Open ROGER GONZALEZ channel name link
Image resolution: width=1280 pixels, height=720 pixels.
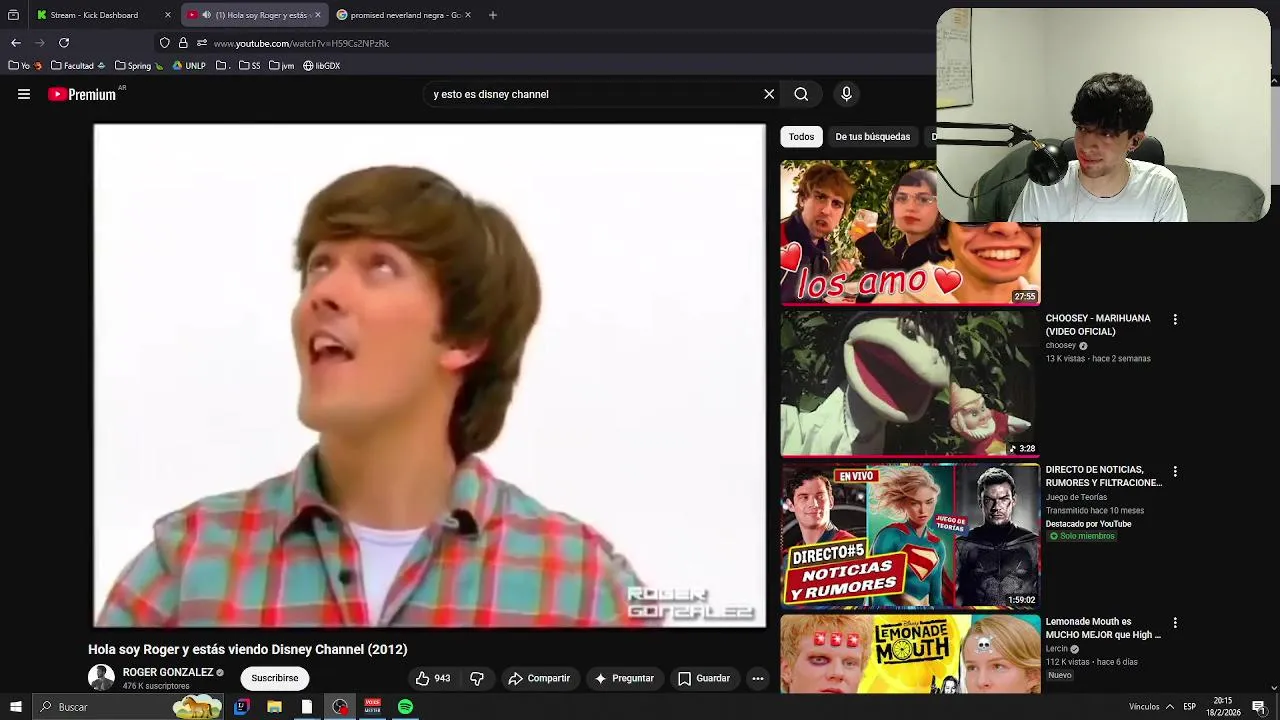(x=168, y=672)
